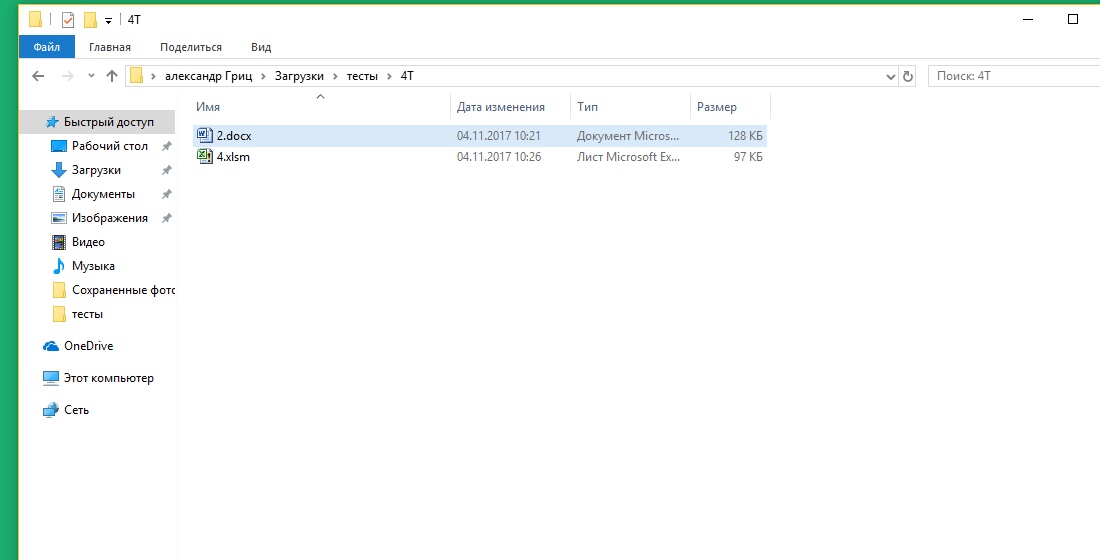Open Рабочий стол in navigation pane
The height and width of the screenshot is (560, 1100).
click(109, 146)
